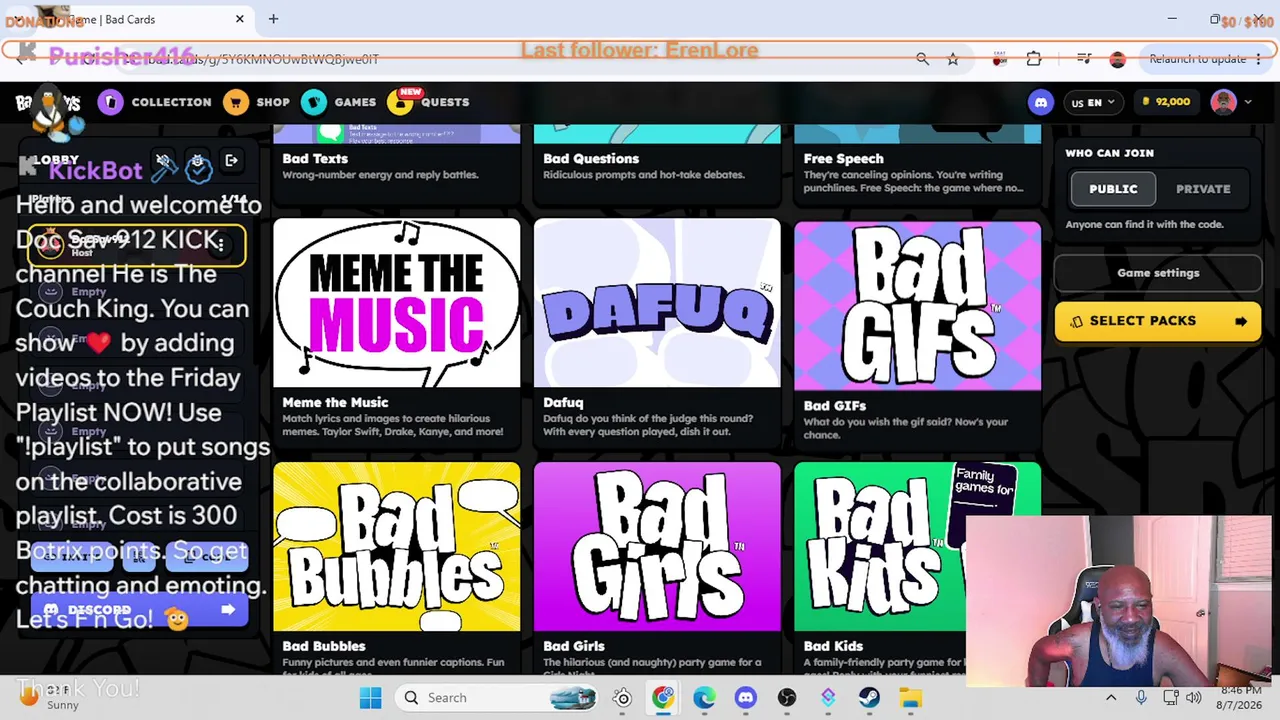This screenshot has height=720, width=1280.
Task: Click the Bad Questions game title
Action: point(591,159)
